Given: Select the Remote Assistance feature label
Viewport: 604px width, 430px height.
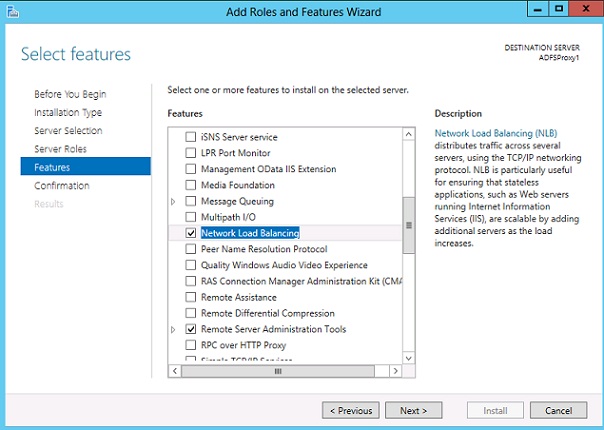Looking at the screenshot, I should point(239,297).
